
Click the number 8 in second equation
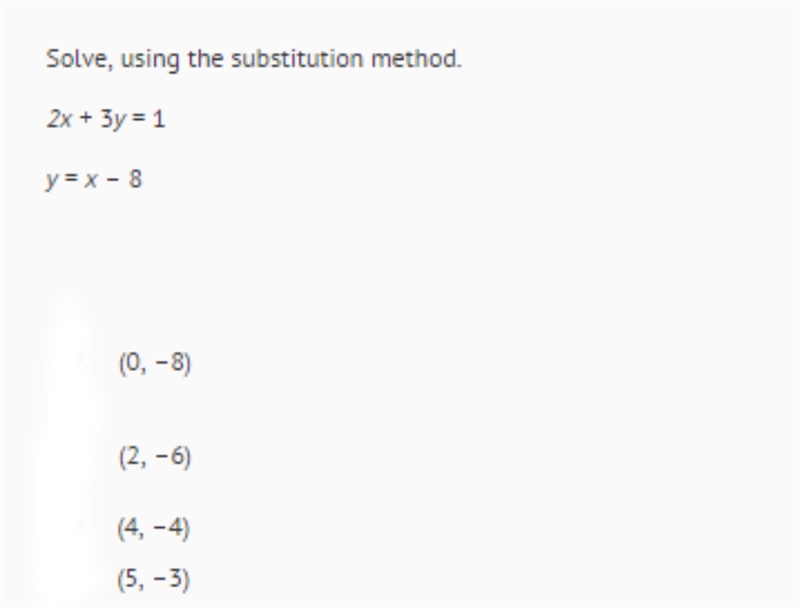click(x=135, y=179)
